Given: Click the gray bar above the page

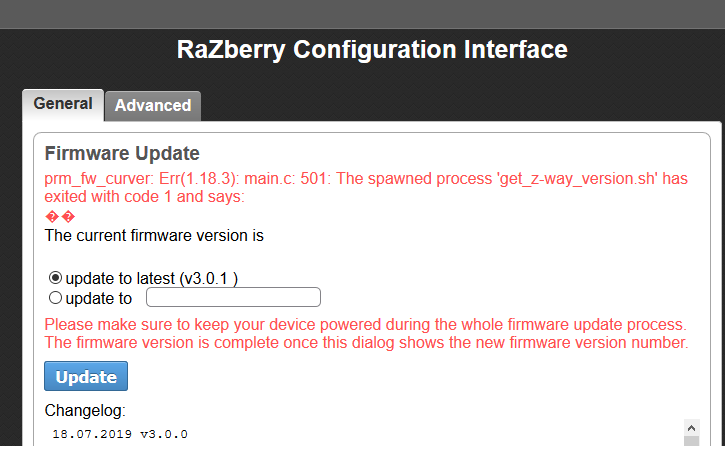Looking at the screenshot, I should tap(362, 14).
